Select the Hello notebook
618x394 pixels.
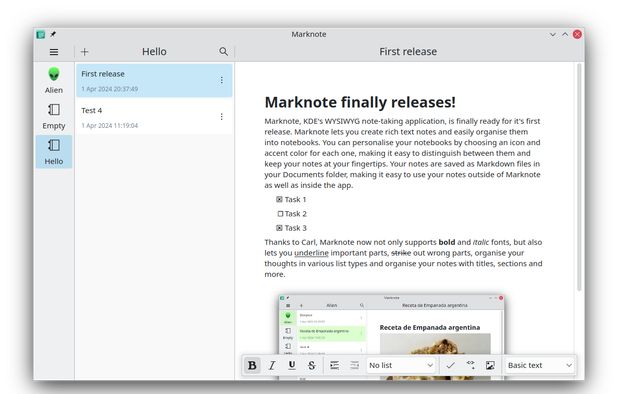tap(54, 152)
